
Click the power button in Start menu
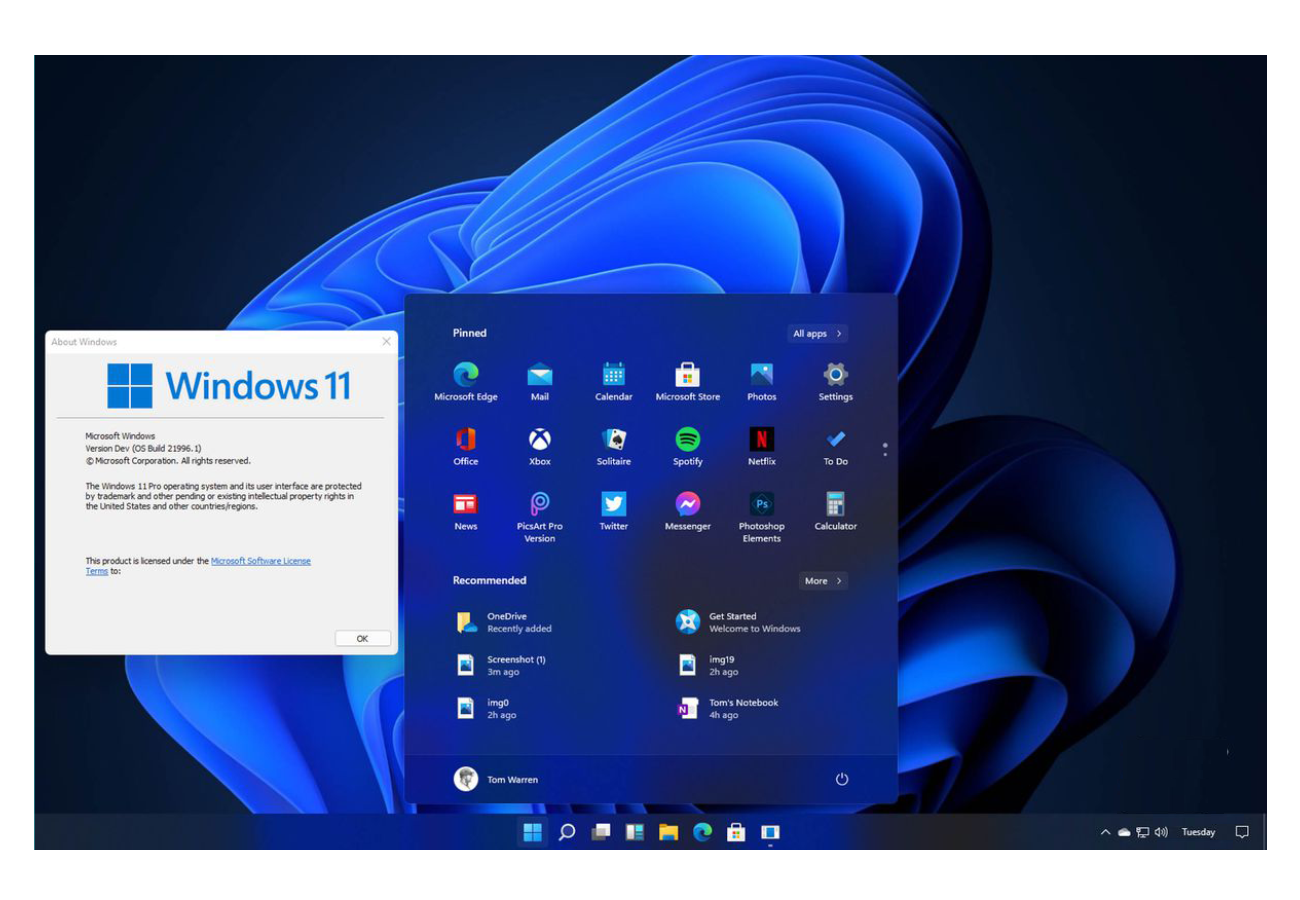click(x=842, y=779)
